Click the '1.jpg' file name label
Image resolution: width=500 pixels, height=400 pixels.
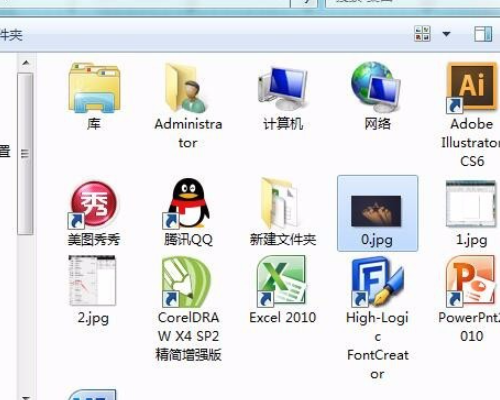pos(471,240)
